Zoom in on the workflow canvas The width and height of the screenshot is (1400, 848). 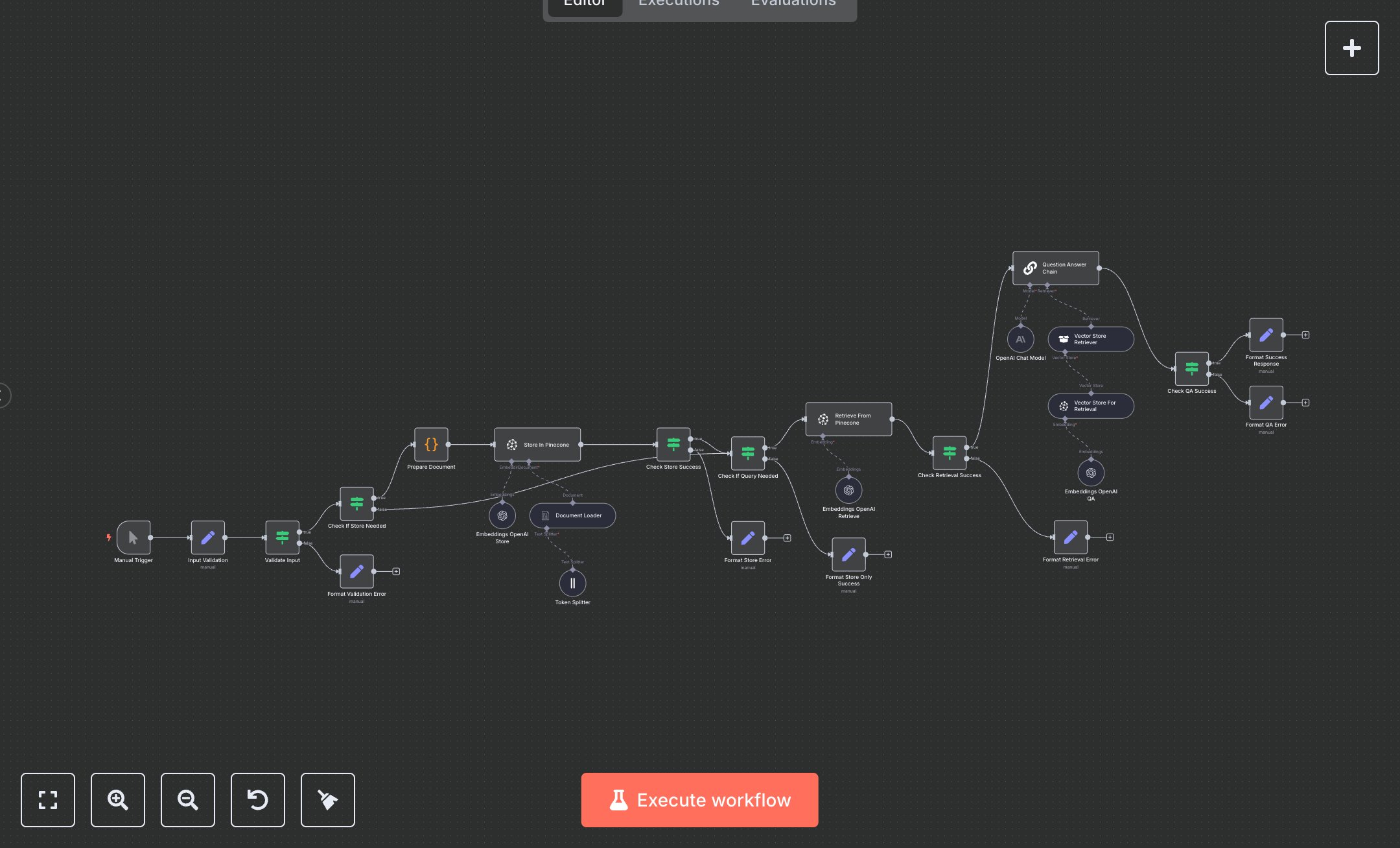pos(118,799)
